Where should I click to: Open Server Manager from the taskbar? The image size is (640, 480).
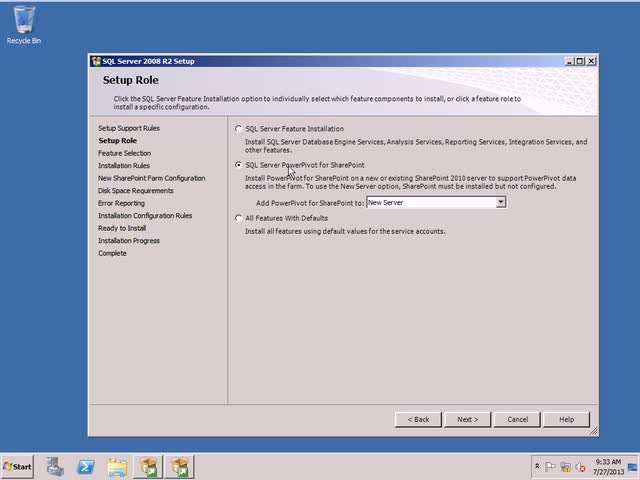point(55,467)
